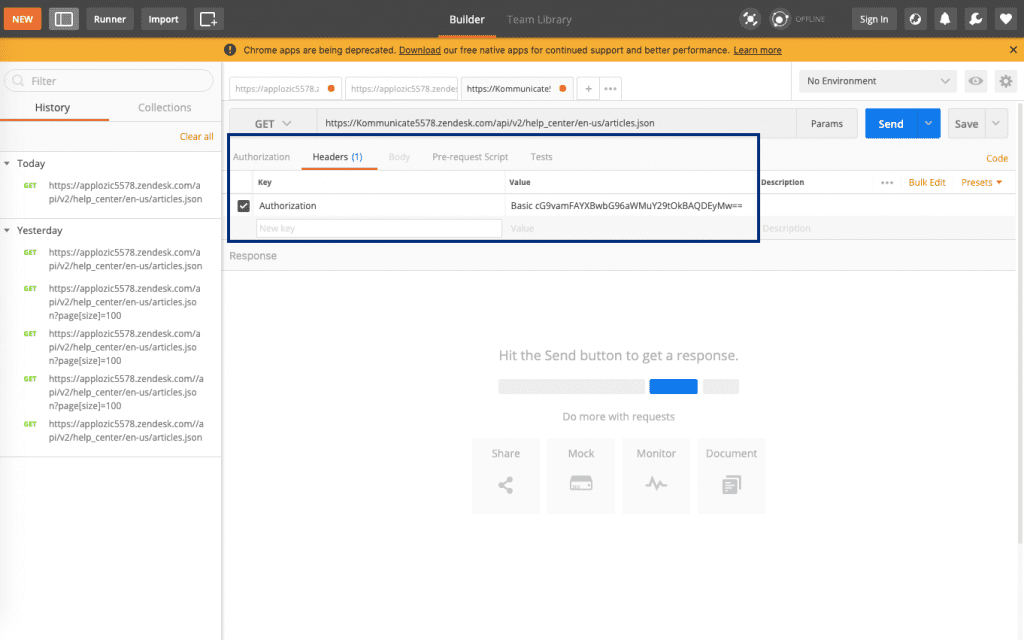Follow the Learn more link in banner
The image size is (1024, 640).
coord(757,50)
